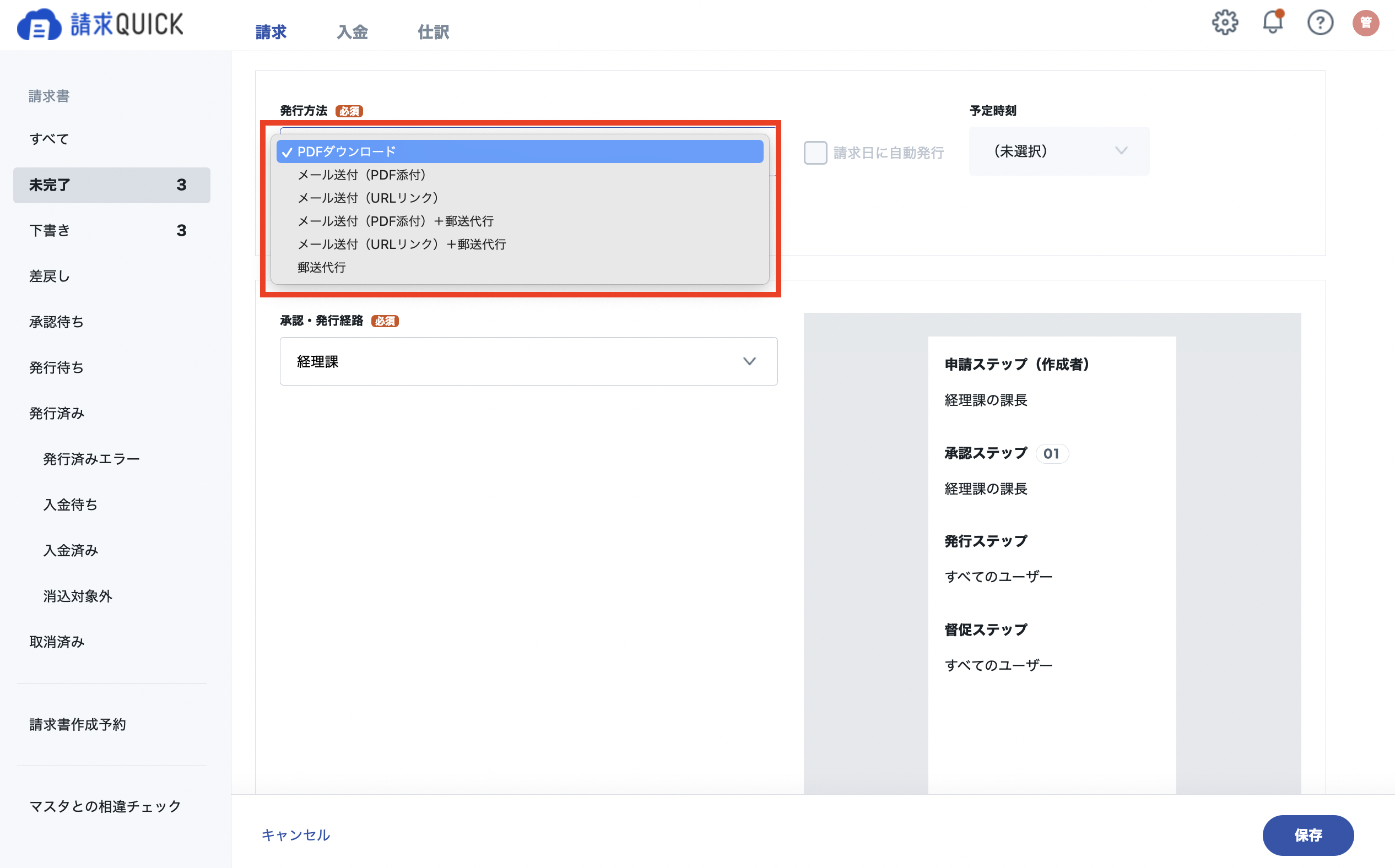Open 発行済み in the sidebar
1395x868 pixels.
tap(112, 413)
